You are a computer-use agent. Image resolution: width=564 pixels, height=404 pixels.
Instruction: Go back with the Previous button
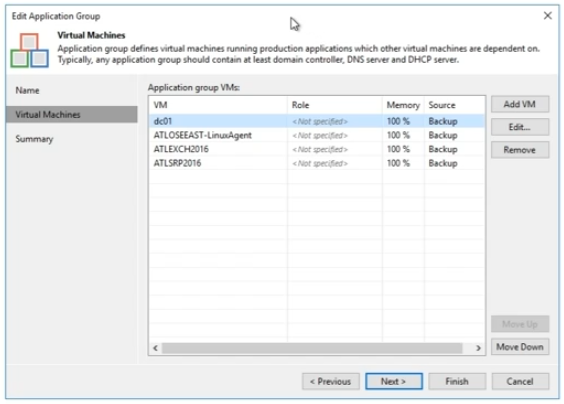(x=331, y=381)
